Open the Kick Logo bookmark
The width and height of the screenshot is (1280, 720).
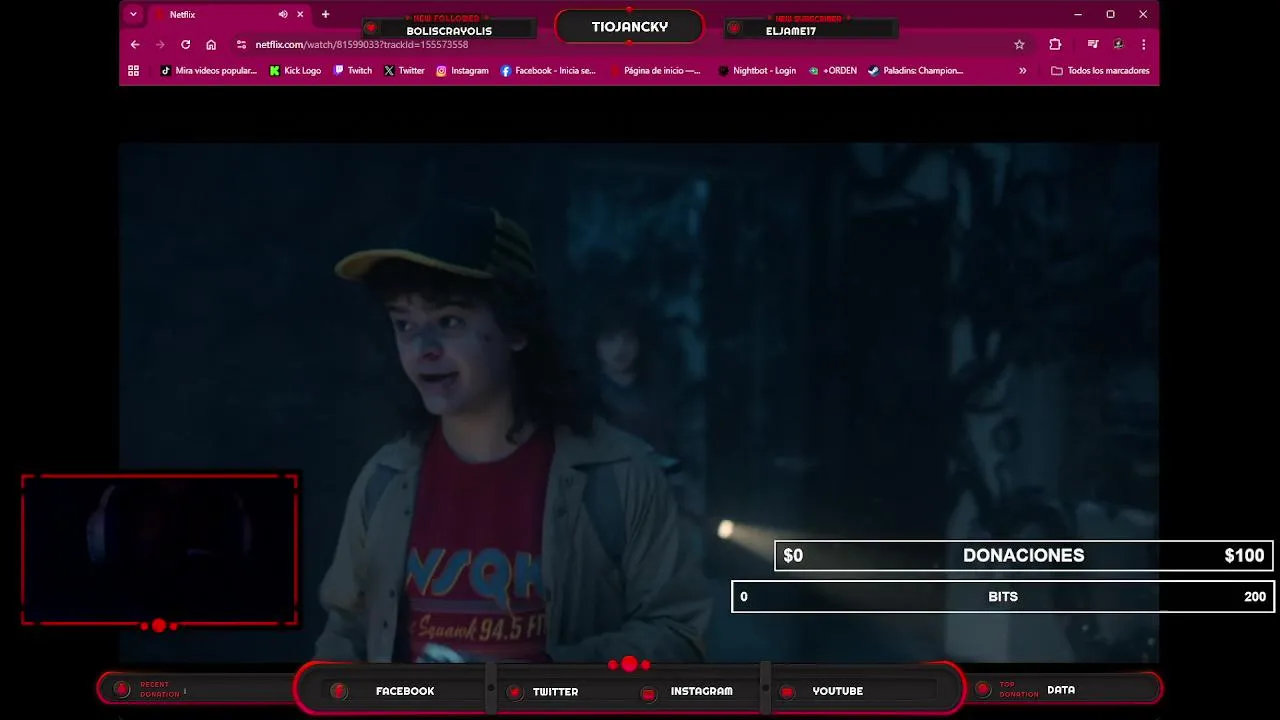pos(295,71)
